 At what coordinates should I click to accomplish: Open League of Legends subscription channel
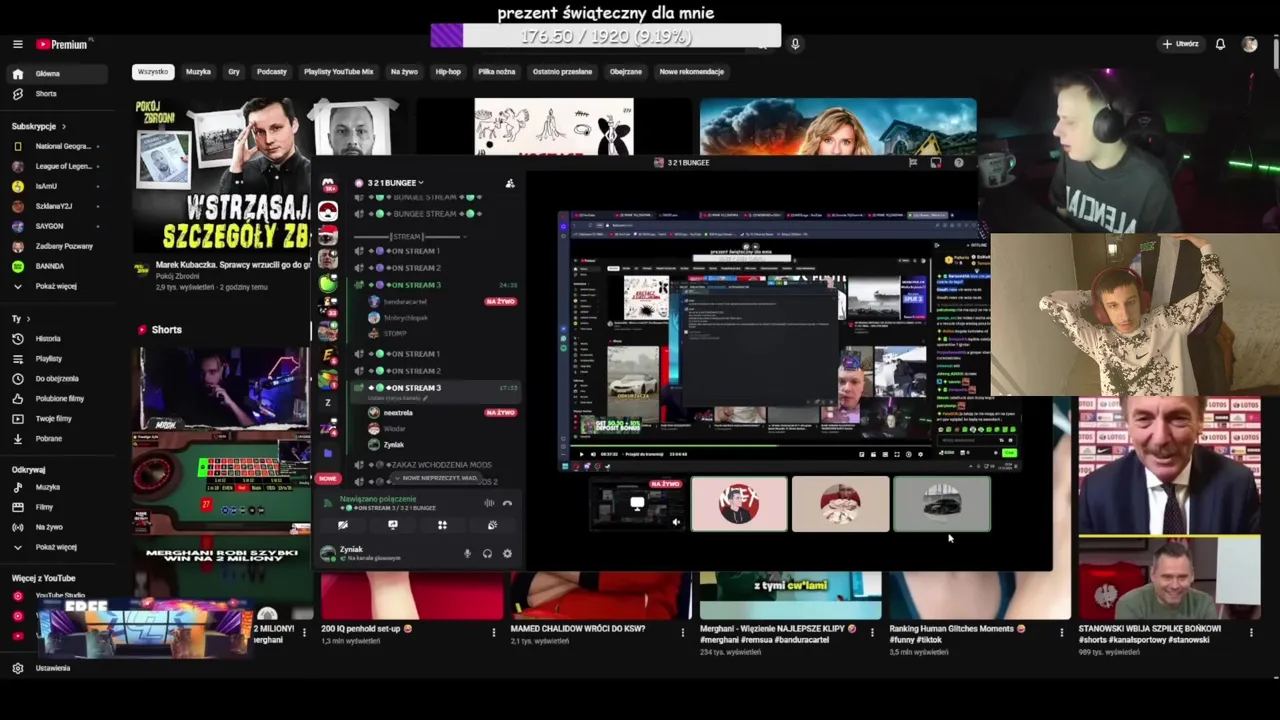[x=55, y=166]
